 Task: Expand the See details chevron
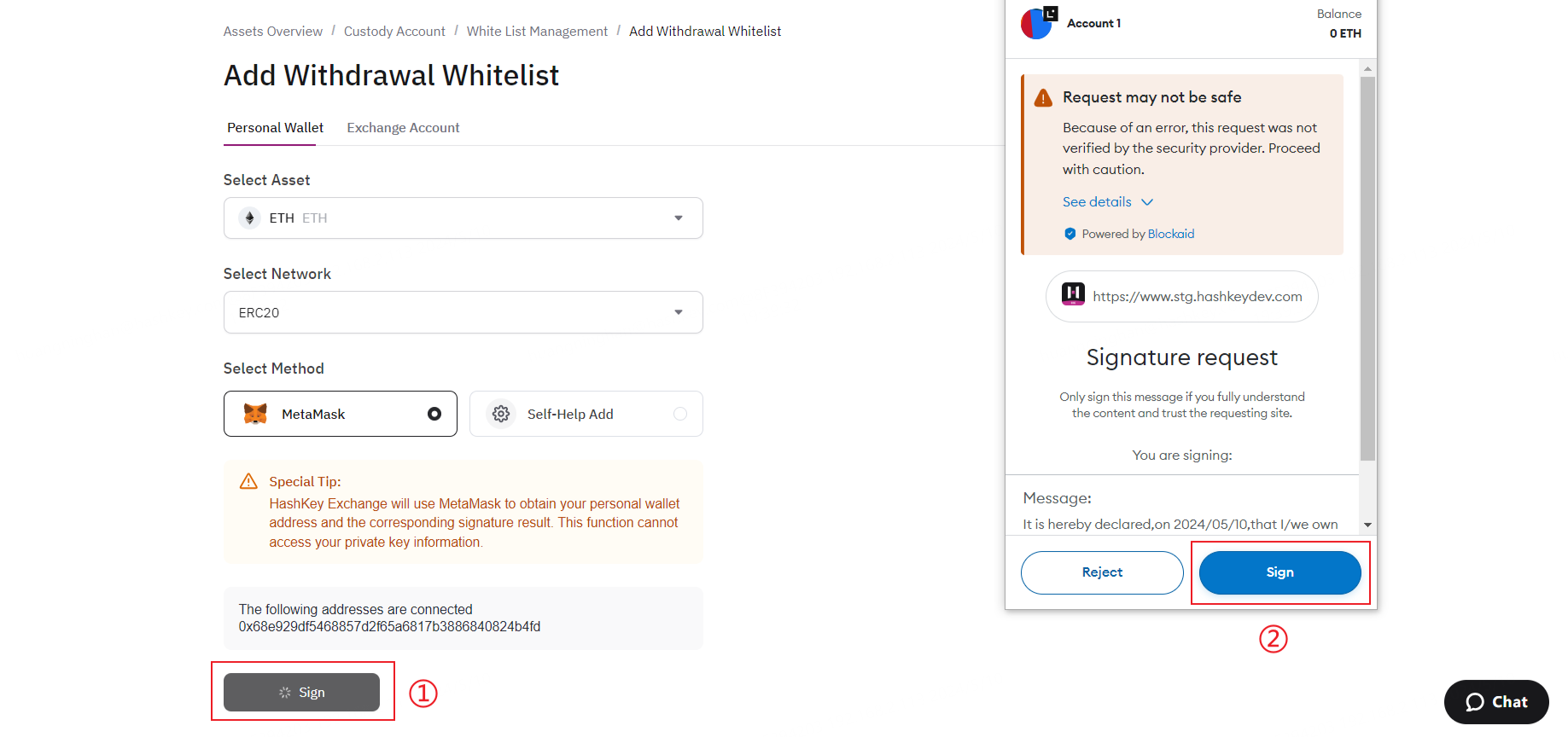[1147, 202]
